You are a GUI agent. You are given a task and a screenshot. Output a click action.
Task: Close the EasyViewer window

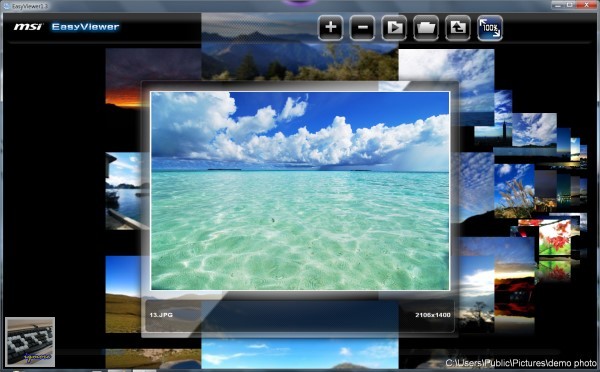[587, 5]
